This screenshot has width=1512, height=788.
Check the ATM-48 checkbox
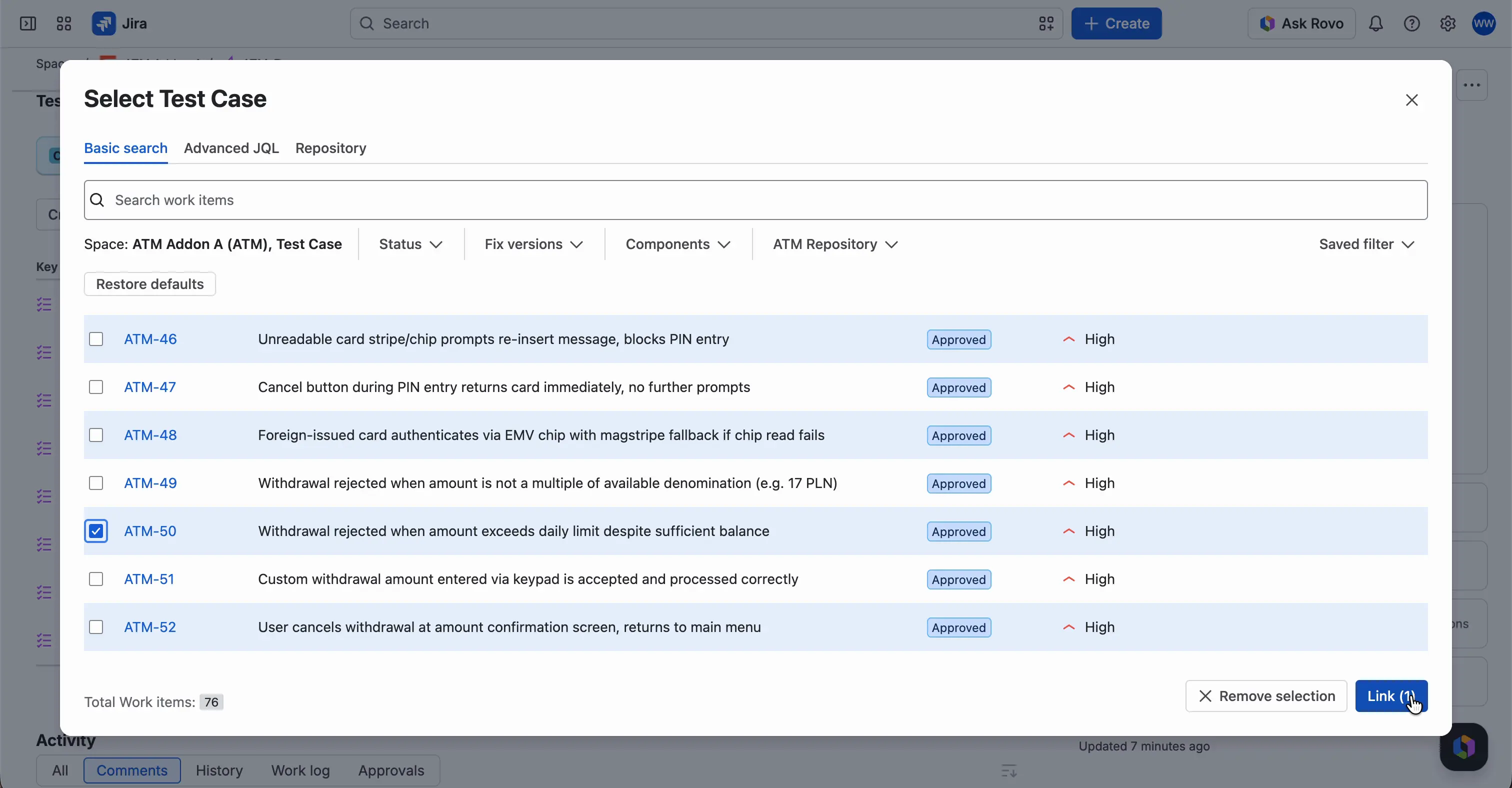click(95, 435)
